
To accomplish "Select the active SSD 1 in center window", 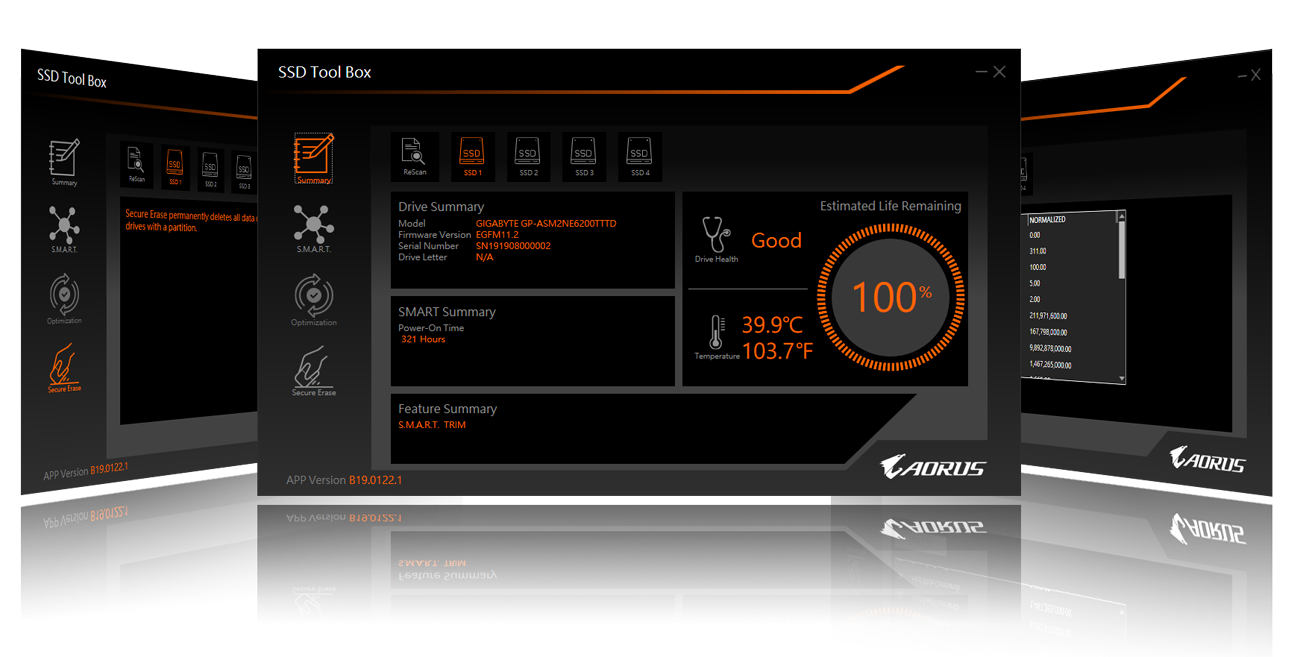I will click(472, 155).
